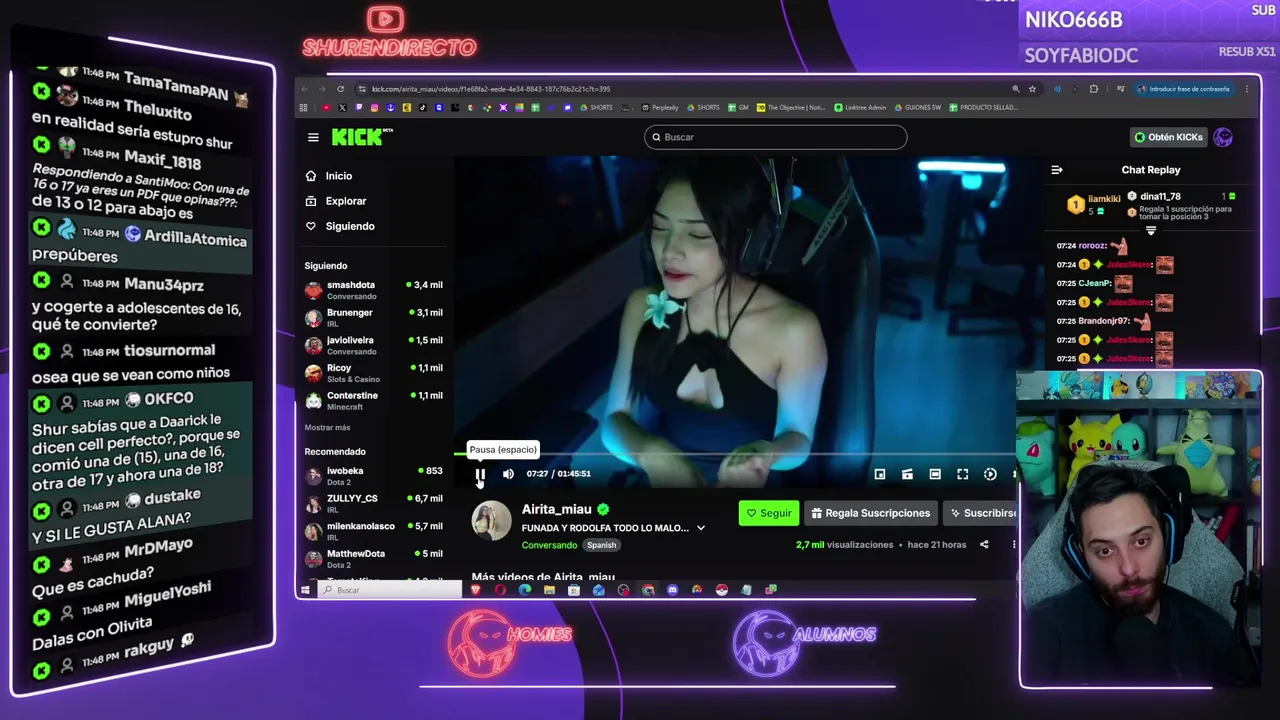Pause the video with the pause button

pyautogui.click(x=480, y=474)
